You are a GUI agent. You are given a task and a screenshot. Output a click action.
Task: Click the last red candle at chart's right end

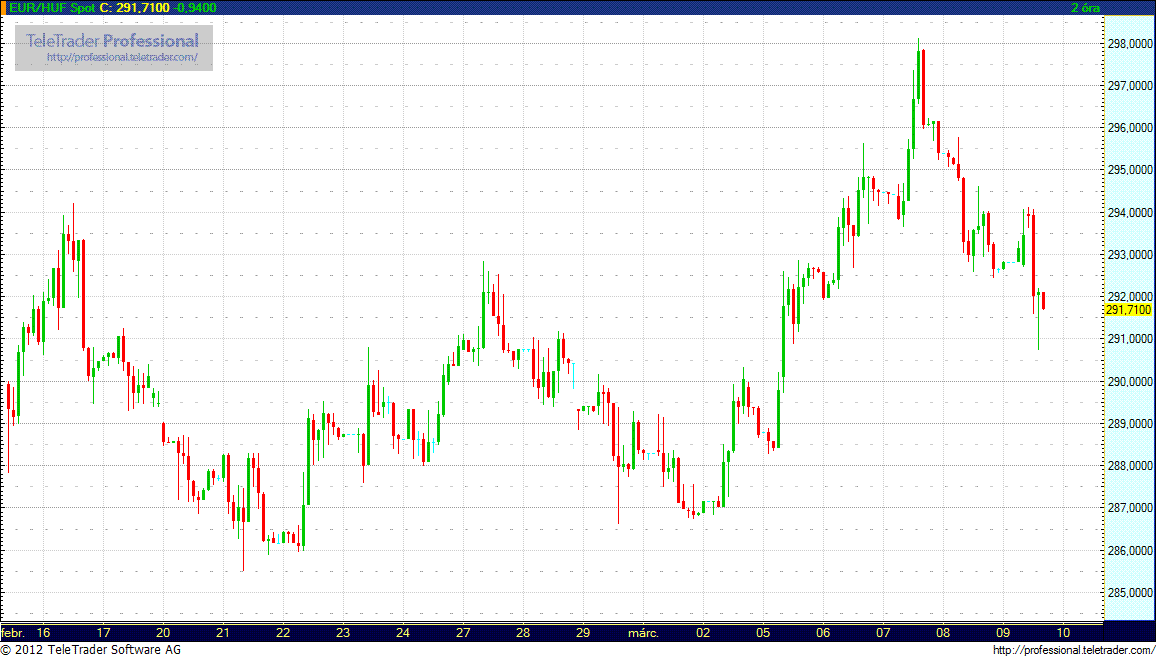pyautogui.click(x=1043, y=300)
